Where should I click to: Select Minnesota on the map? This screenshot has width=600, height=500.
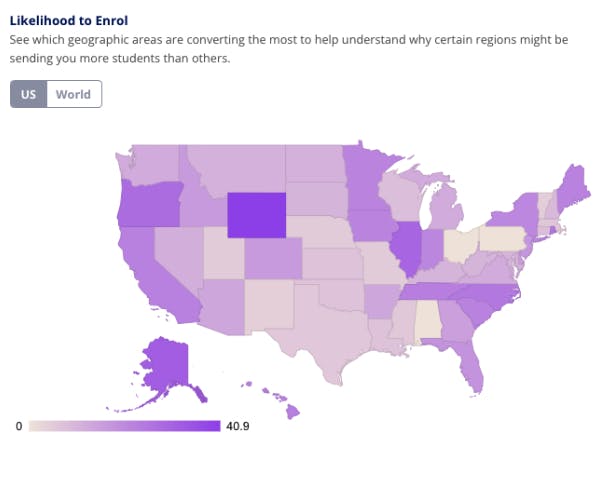[x=368, y=176]
